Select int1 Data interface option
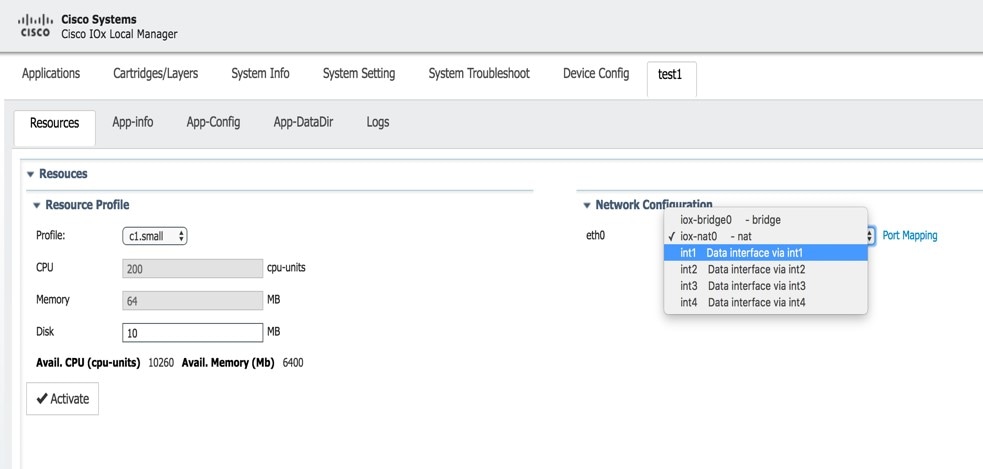983x469 pixels. click(765, 253)
